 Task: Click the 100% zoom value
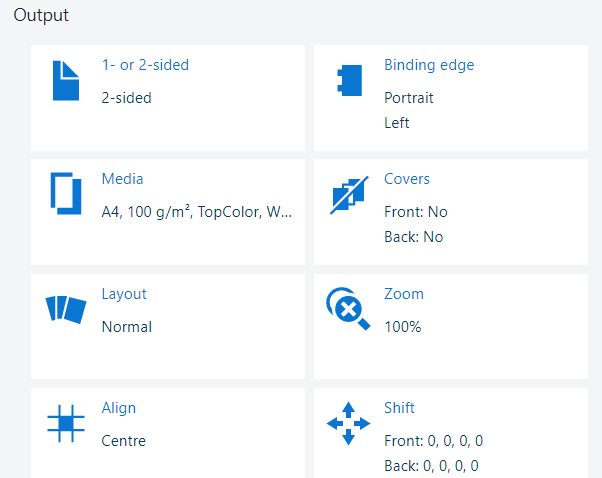click(x=403, y=326)
